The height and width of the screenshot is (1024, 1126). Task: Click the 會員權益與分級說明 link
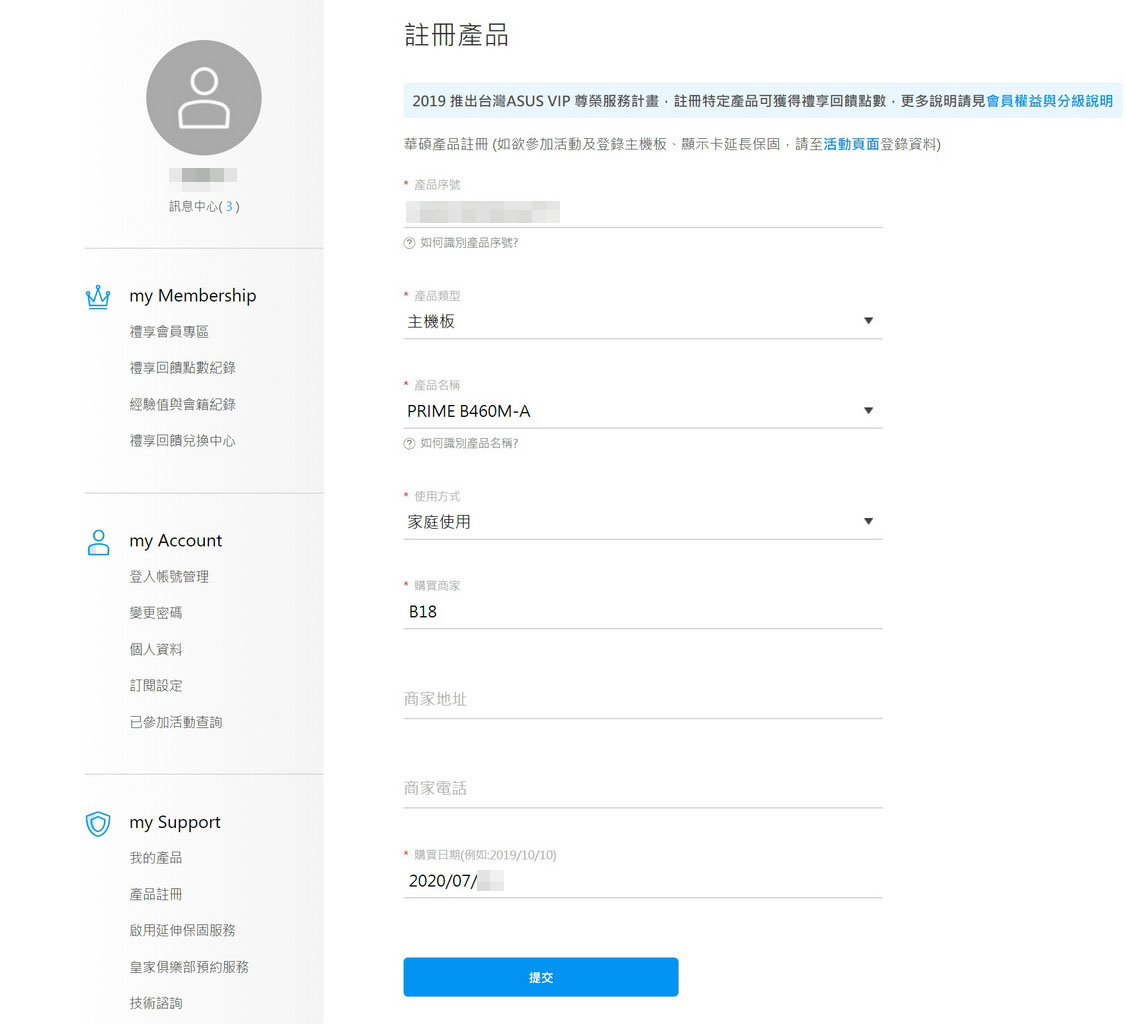click(x=1049, y=101)
